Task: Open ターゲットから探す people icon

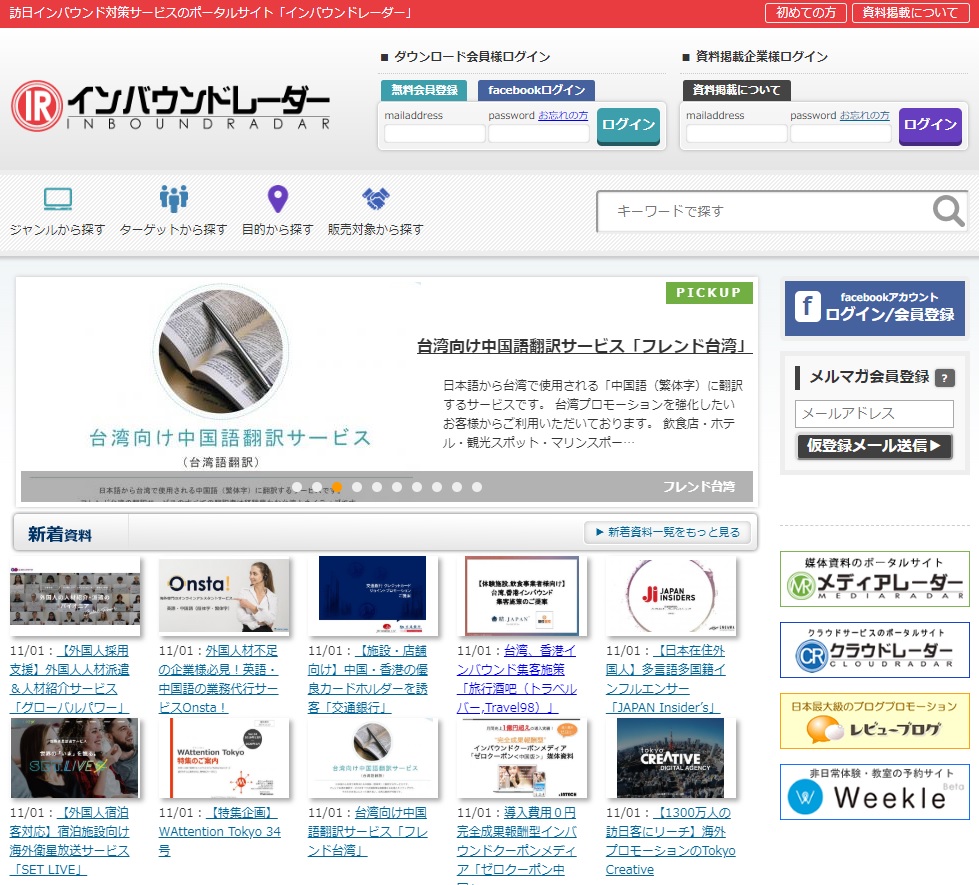Action: click(174, 199)
